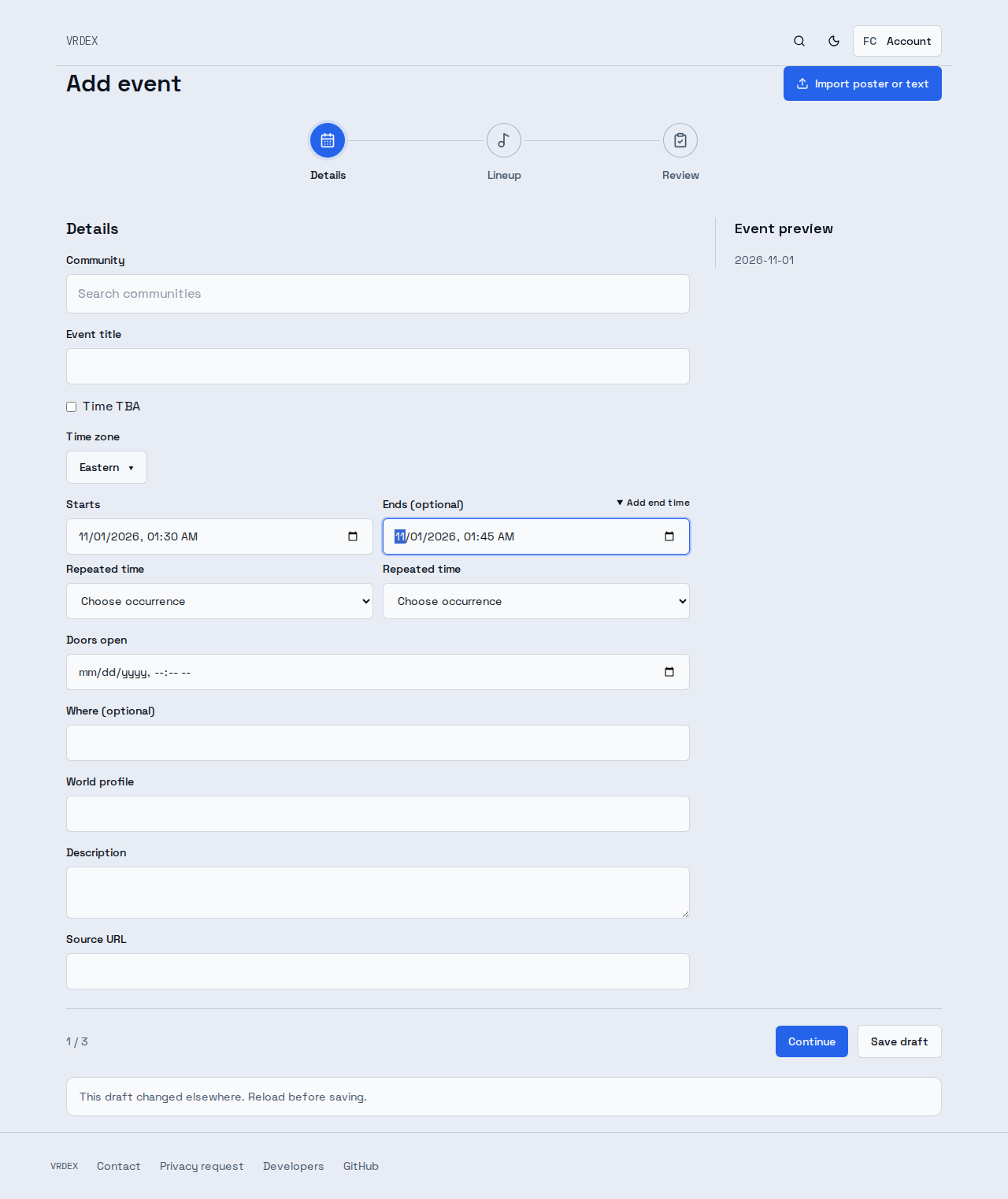Viewport: 1008px width, 1199px height.
Task: Focus the Event title input
Action: click(x=378, y=366)
